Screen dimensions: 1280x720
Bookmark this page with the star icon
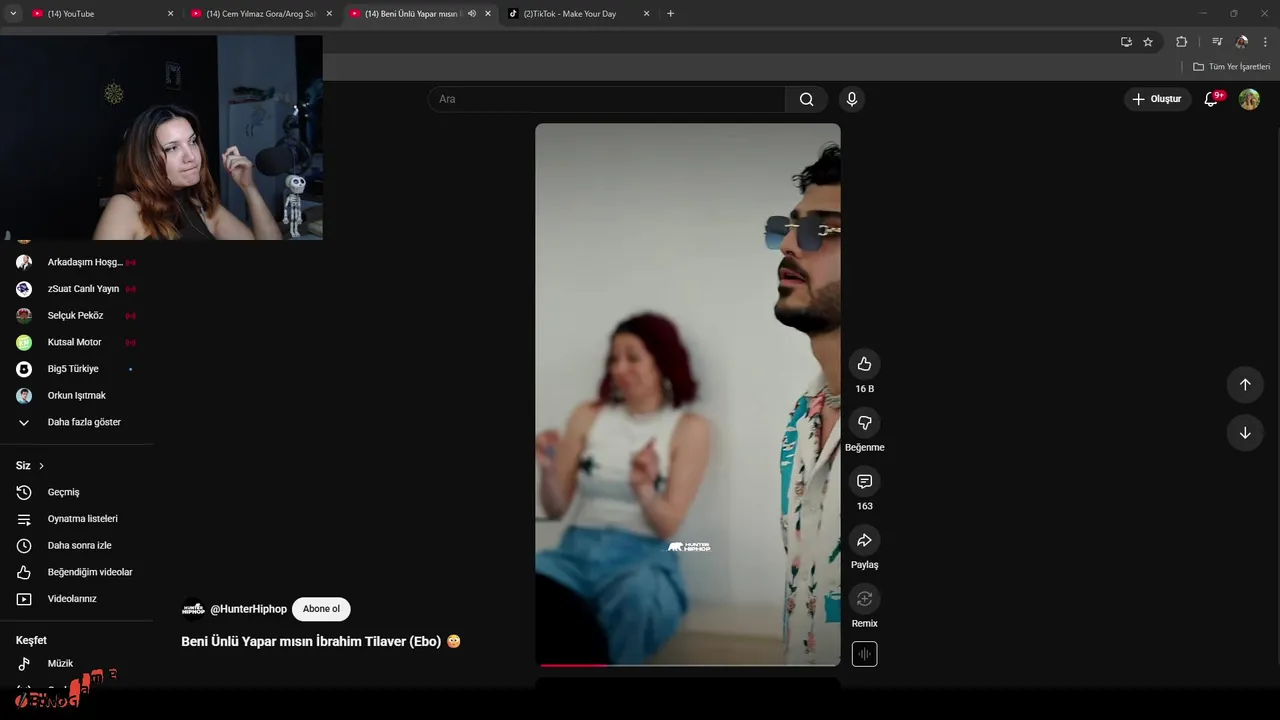(1148, 42)
